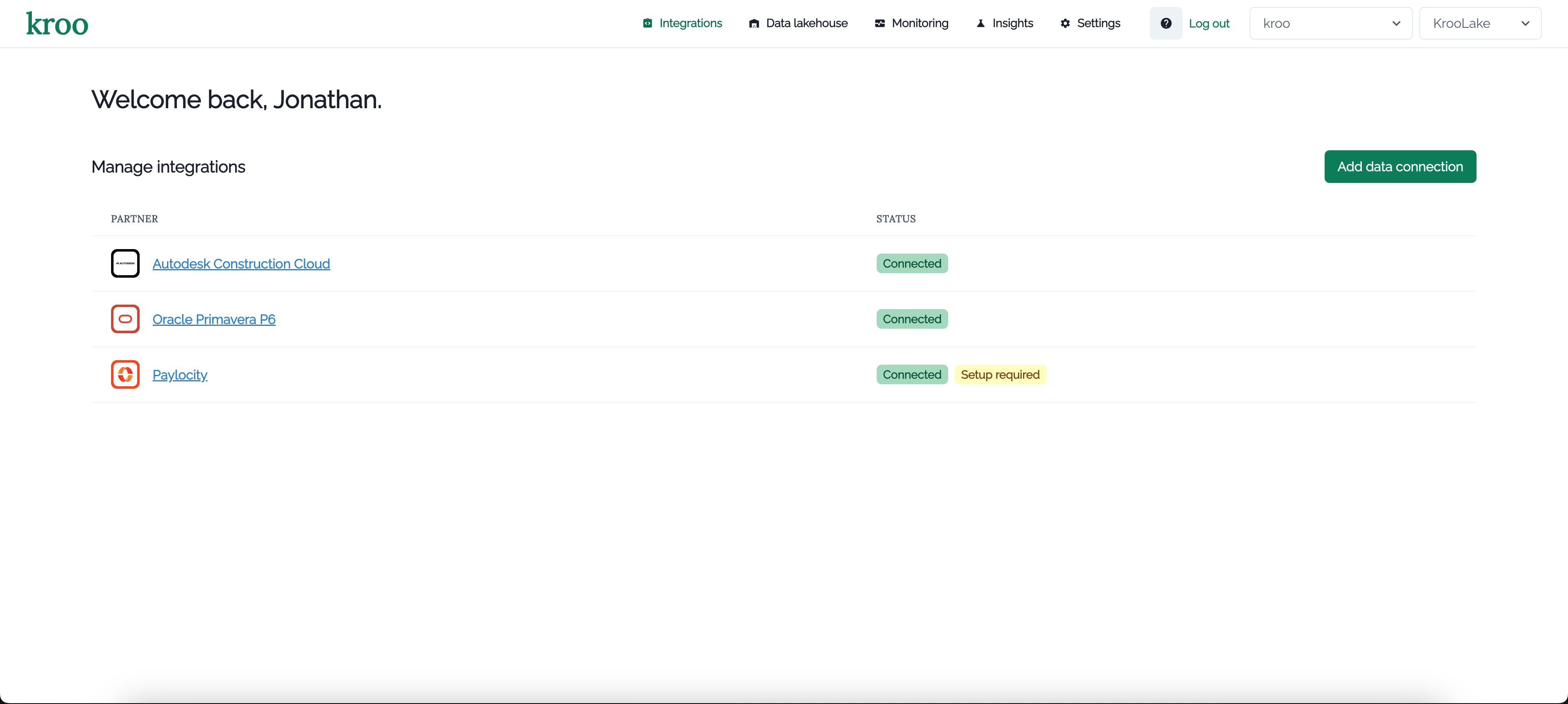Switch to the Monitoring page
The image size is (1568, 704).
coord(919,23)
